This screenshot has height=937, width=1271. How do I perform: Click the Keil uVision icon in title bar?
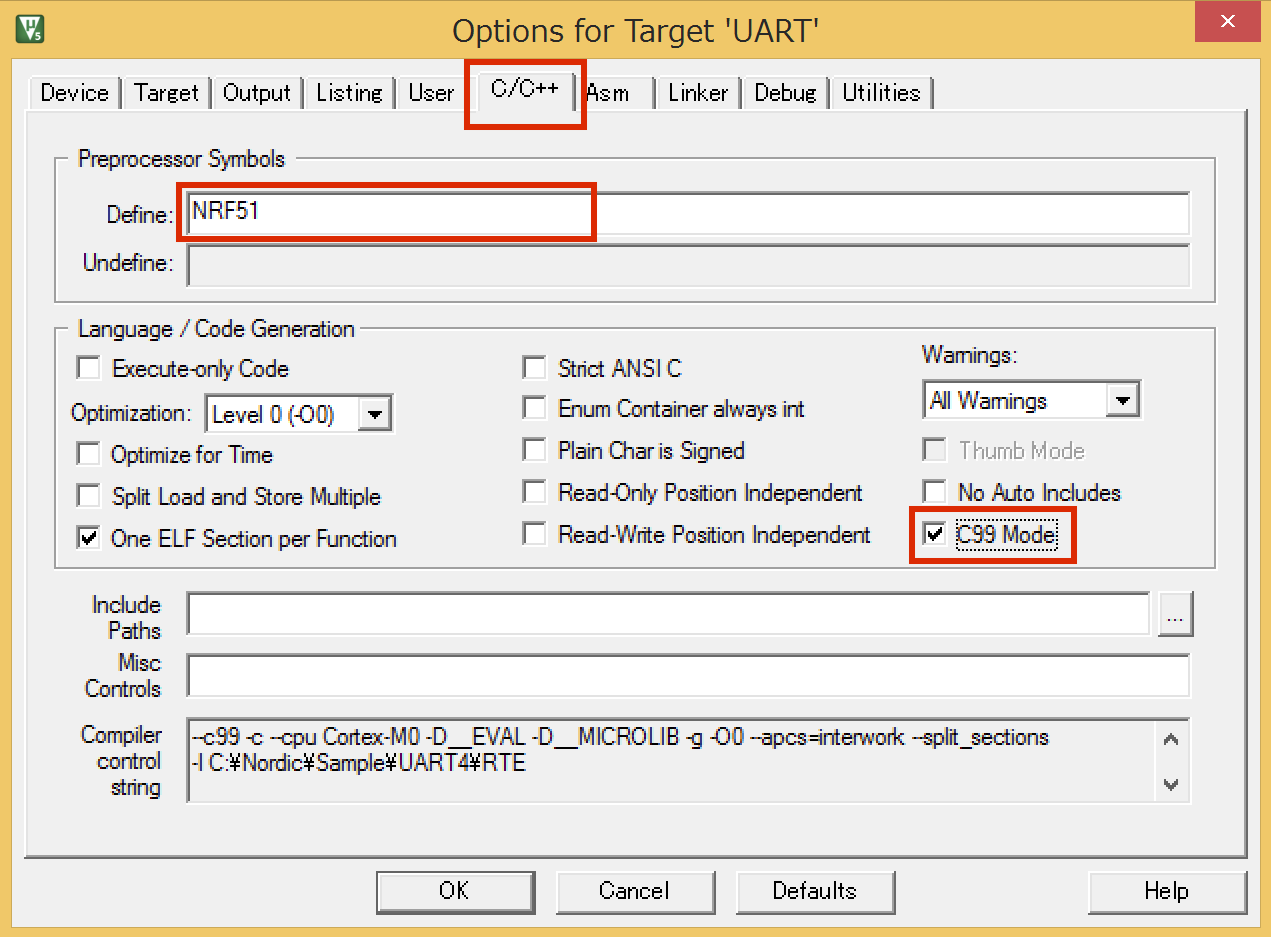[x=28, y=30]
